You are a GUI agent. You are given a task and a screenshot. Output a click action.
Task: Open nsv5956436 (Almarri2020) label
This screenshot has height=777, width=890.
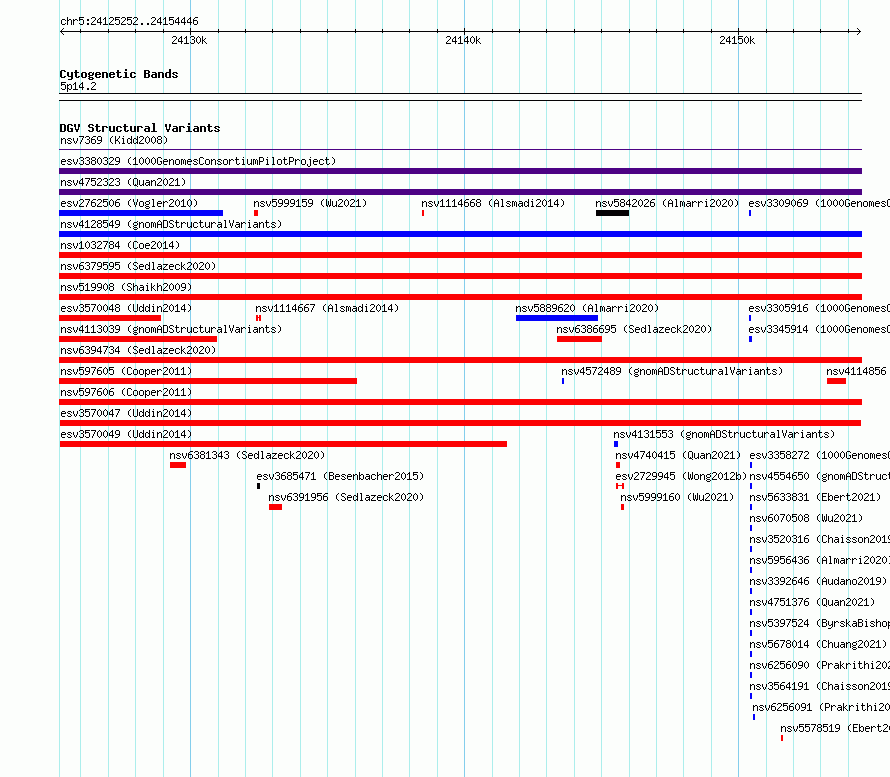pos(819,560)
